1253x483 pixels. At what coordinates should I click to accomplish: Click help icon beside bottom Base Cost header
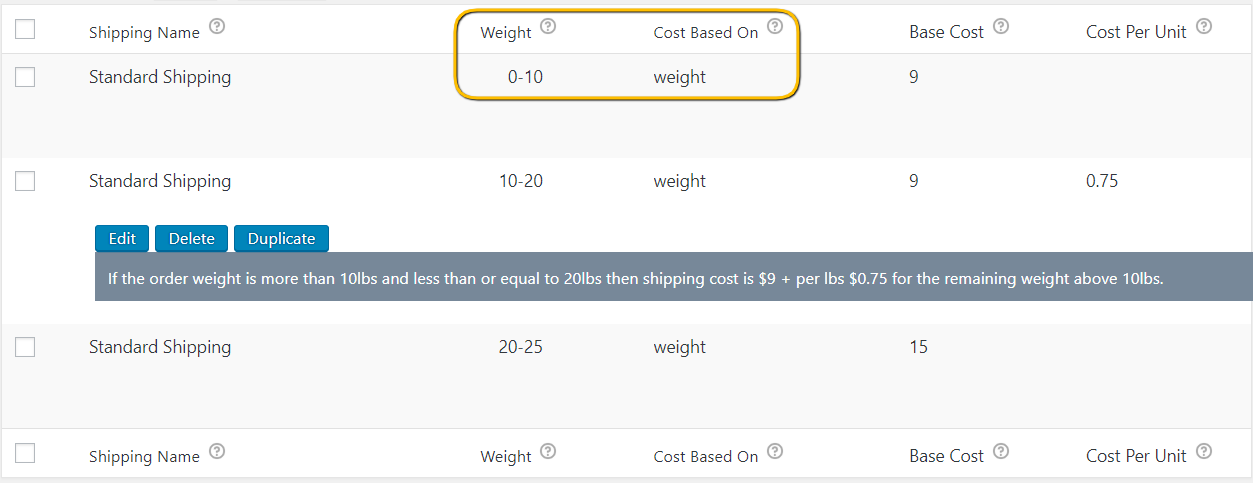[x=1001, y=451]
